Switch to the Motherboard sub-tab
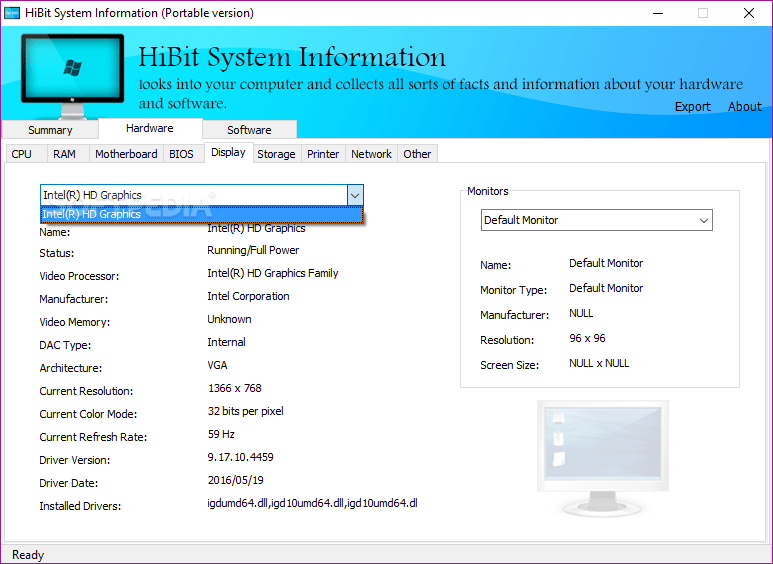The width and height of the screenshot is (773, 564). [x=126, y=154]
